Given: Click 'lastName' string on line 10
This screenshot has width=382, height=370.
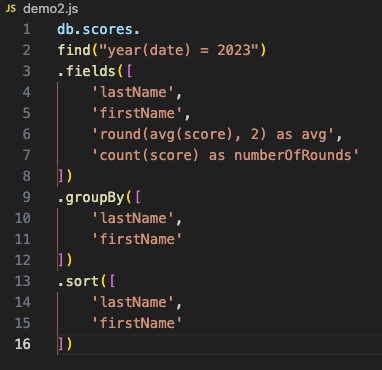Looking at the screenshot, I should [133, 218].
